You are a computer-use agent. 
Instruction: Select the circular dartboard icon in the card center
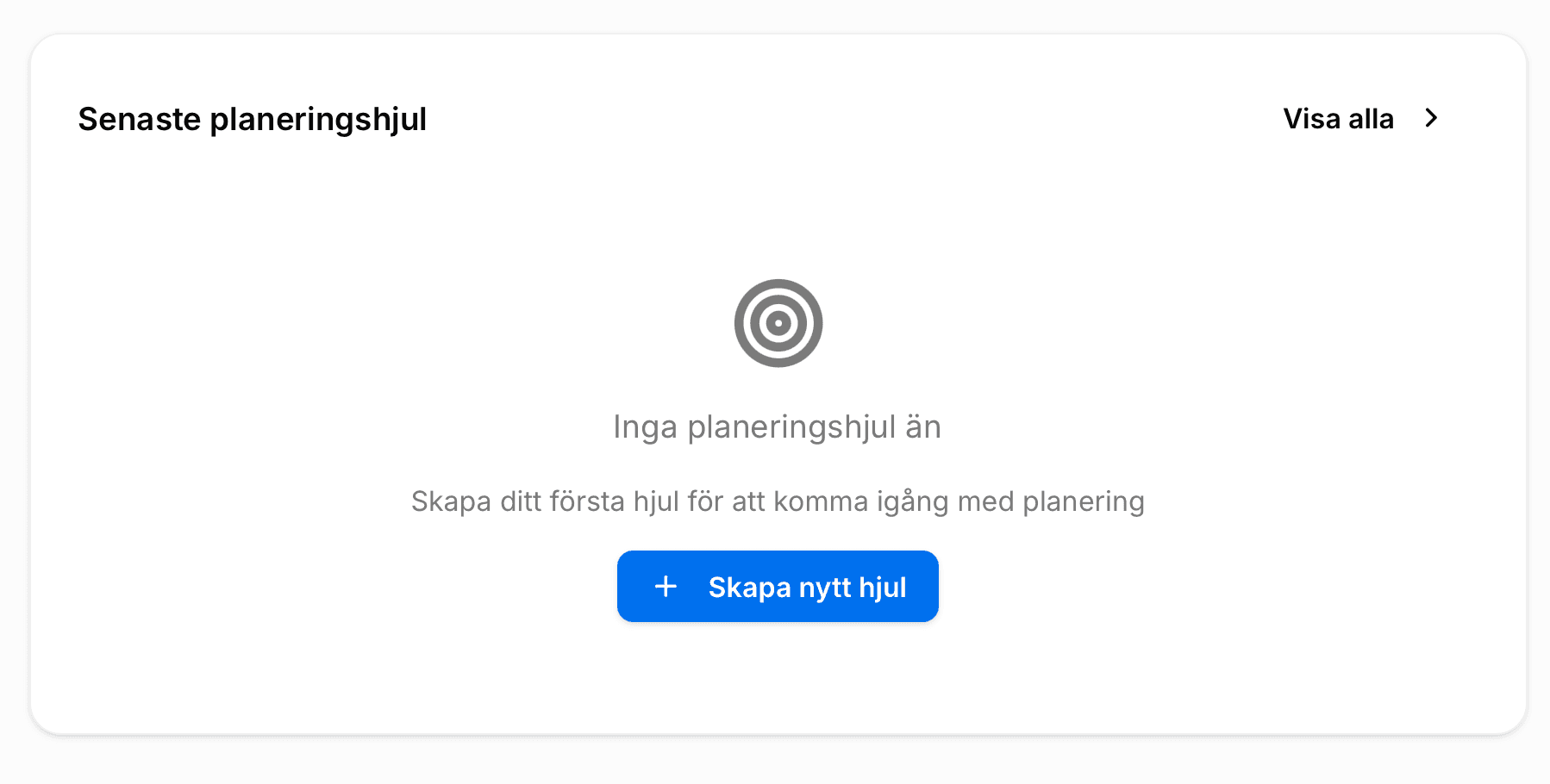point(777,323)
